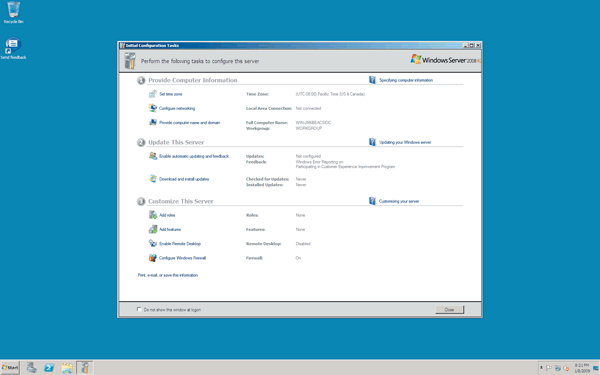Show hidden tray icons arrow
This screenshot has width=600, height=375.
click(x=541, y=368)
